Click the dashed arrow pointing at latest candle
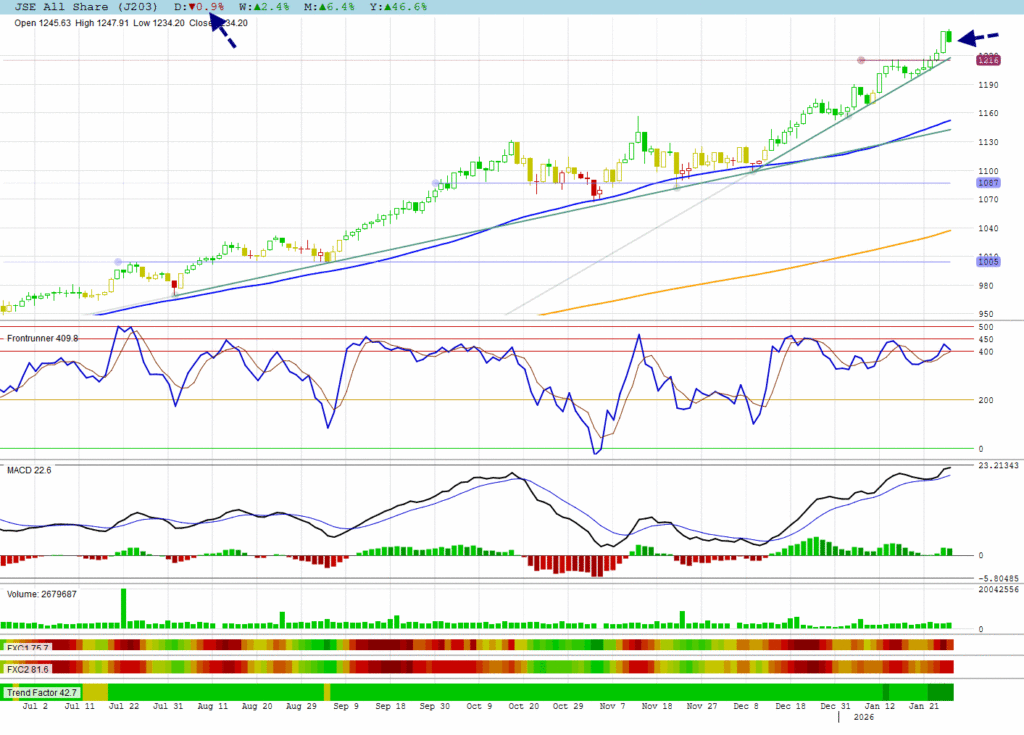 tap(978, 38)
